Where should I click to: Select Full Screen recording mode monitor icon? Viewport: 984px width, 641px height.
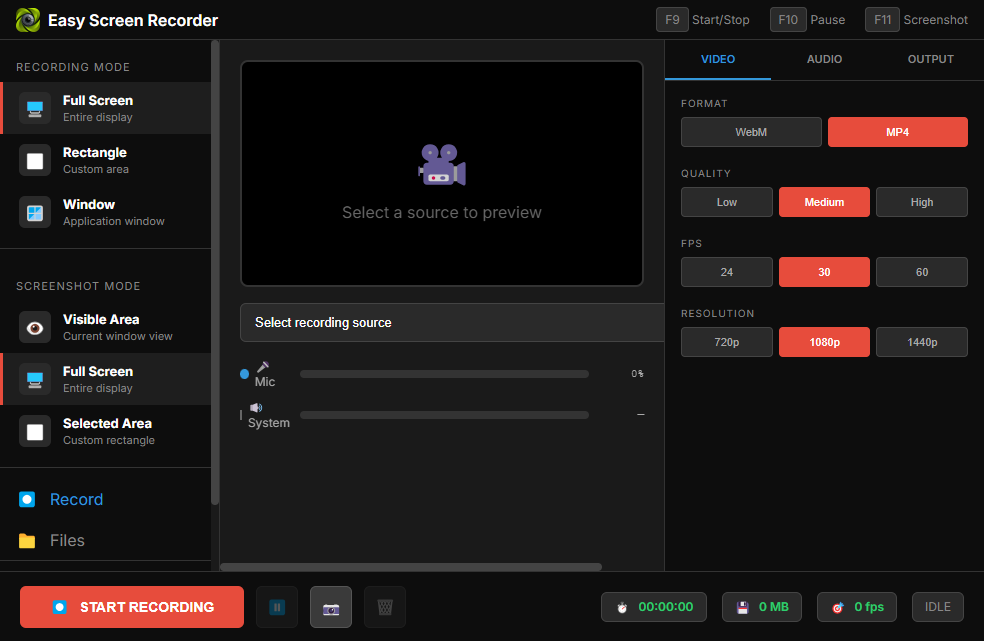point(35,109)
